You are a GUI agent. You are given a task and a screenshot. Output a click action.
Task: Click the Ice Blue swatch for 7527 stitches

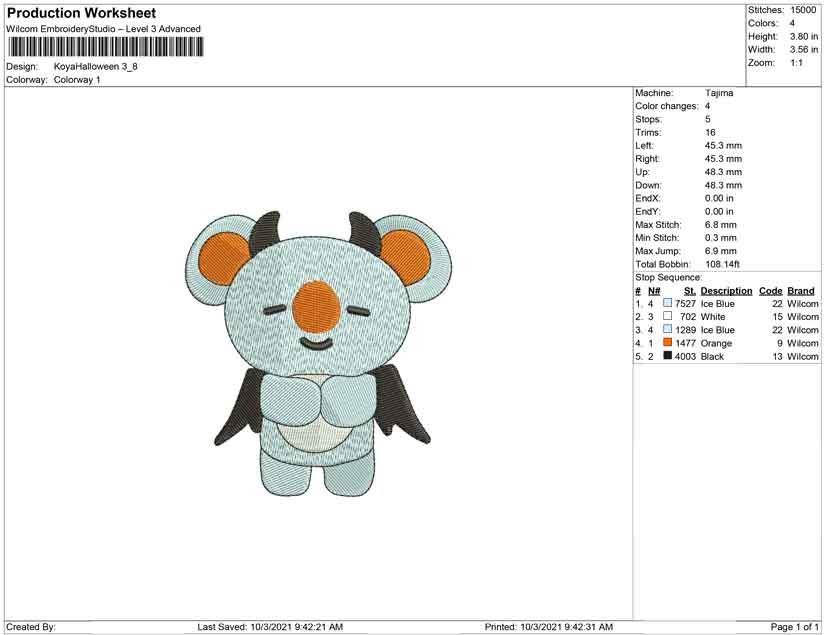[667, 303]
